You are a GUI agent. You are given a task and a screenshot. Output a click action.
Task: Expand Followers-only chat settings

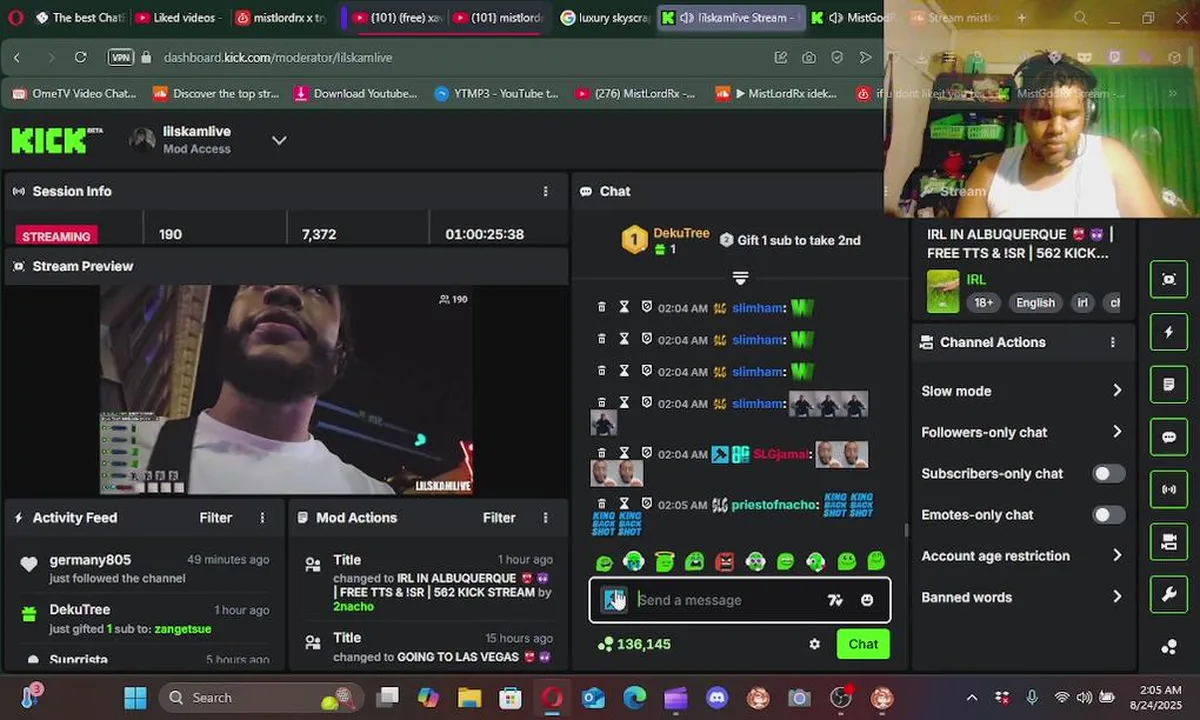point(1021,432)
